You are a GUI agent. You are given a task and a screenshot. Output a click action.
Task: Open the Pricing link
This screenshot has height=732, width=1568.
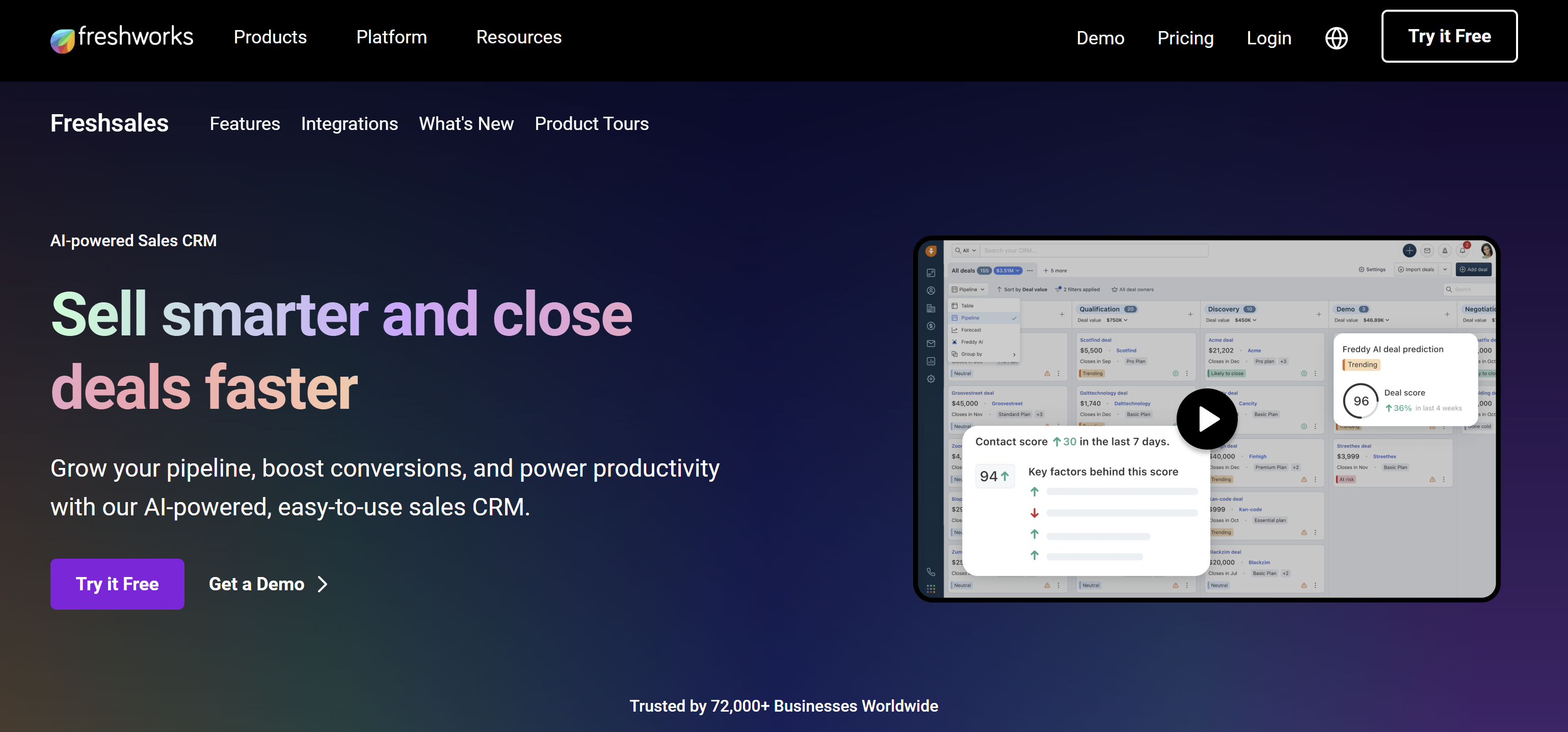point(1185,38)
